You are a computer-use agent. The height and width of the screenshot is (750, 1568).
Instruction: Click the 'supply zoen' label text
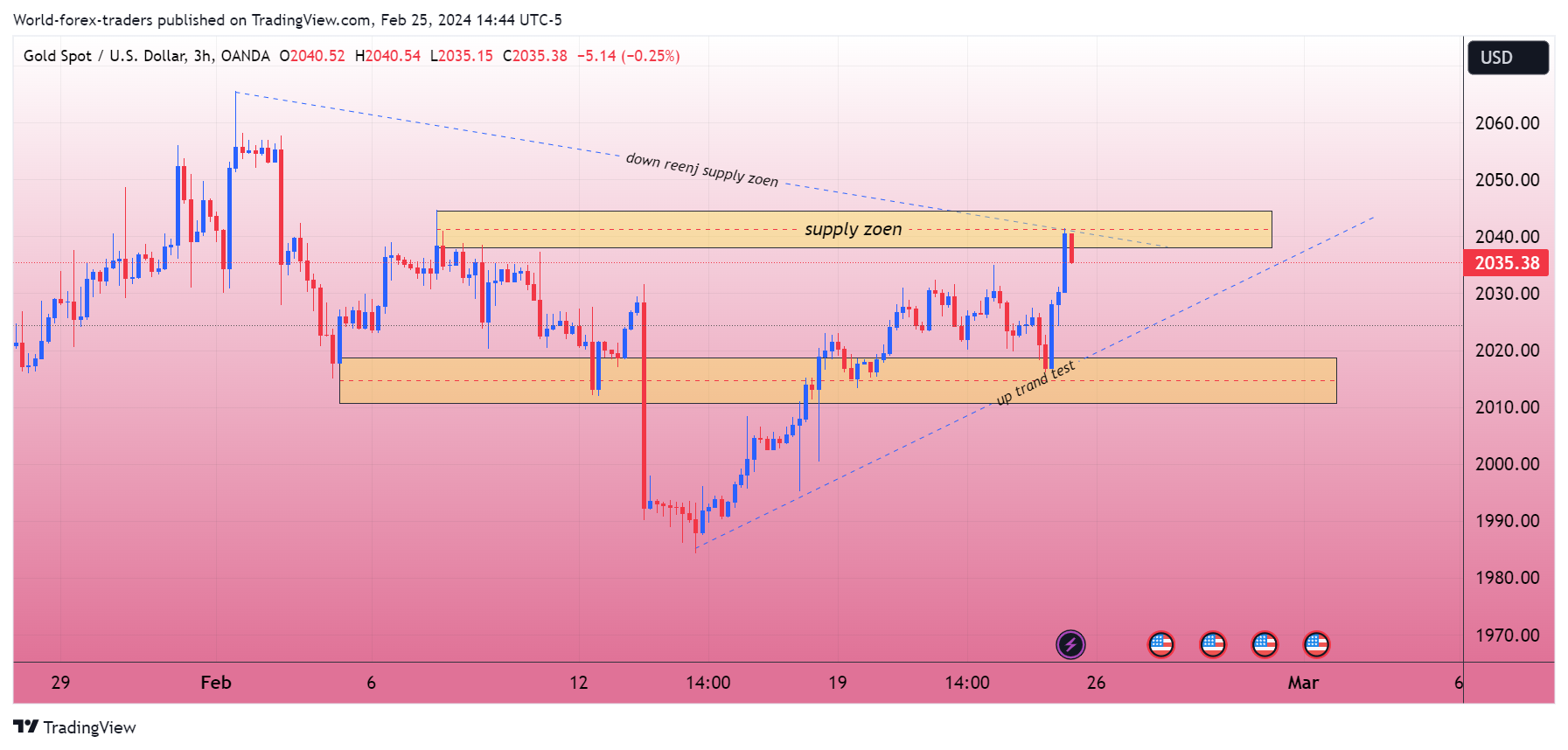[853, 229]
